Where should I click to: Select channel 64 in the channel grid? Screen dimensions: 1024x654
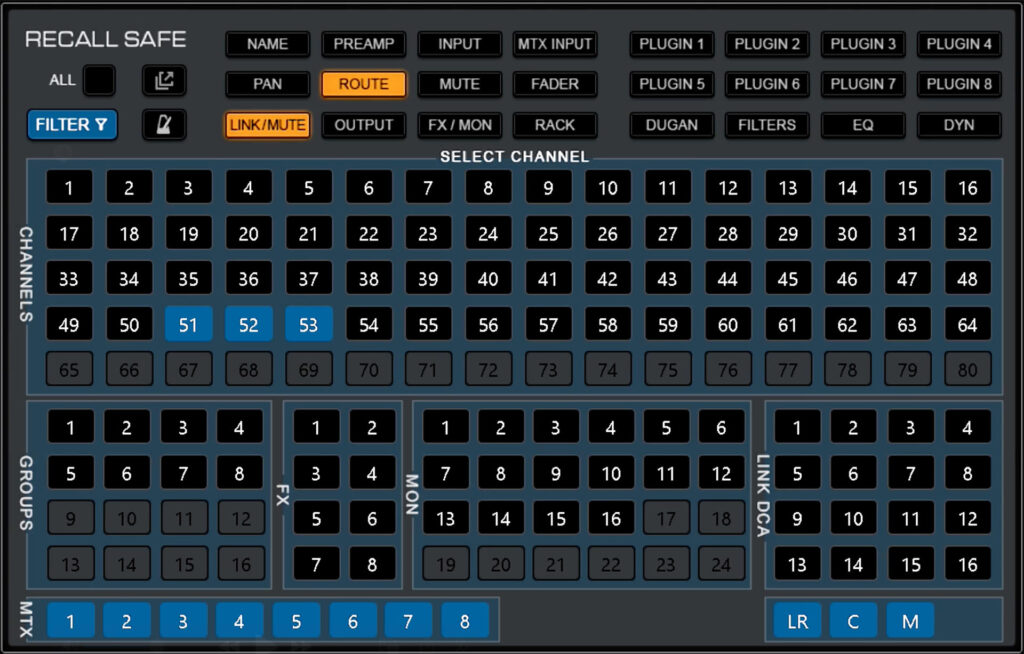(968, 324)
